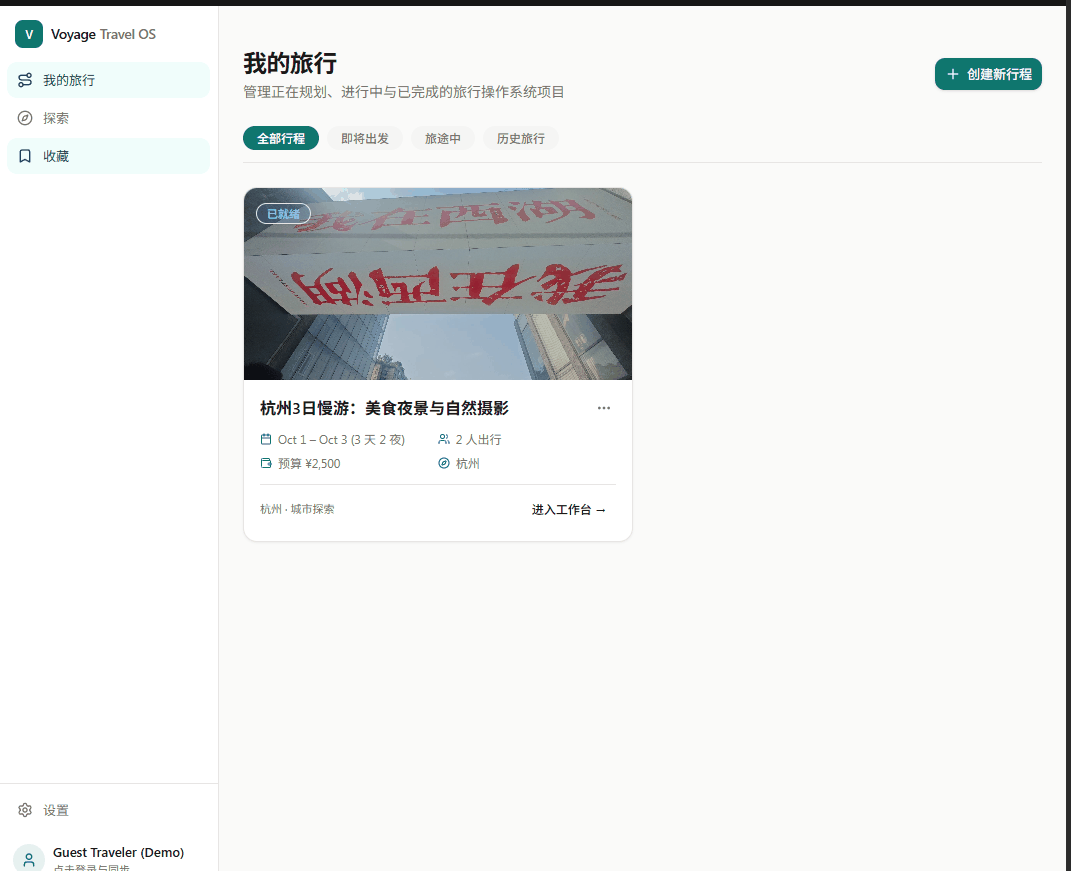Click the 已就绪 status badge
This screenshot has height=871, width=1071.
click(283, 214)
